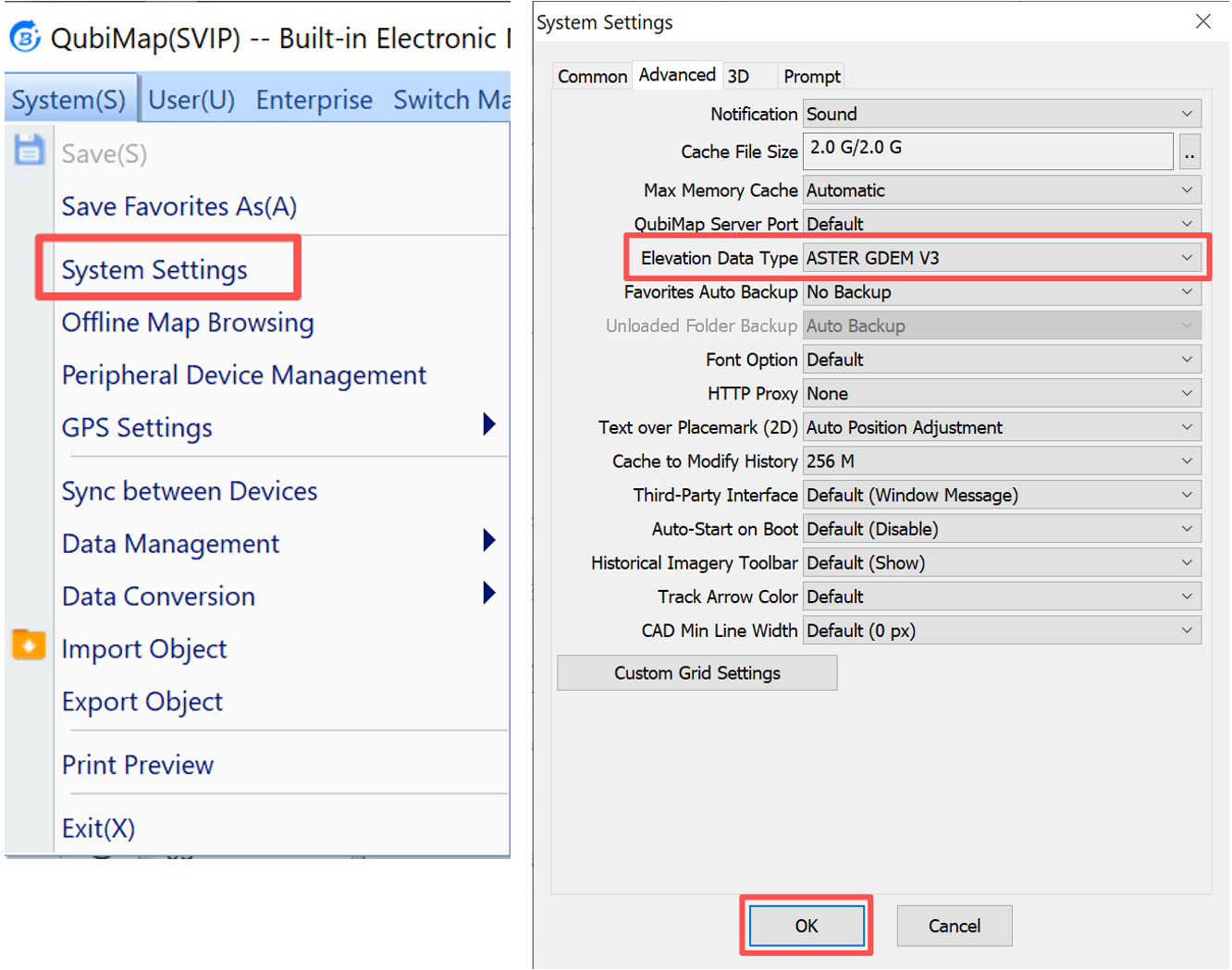Select Offline Map Browsing
Screen dimensions: 1232x970
tap(188, 322)
